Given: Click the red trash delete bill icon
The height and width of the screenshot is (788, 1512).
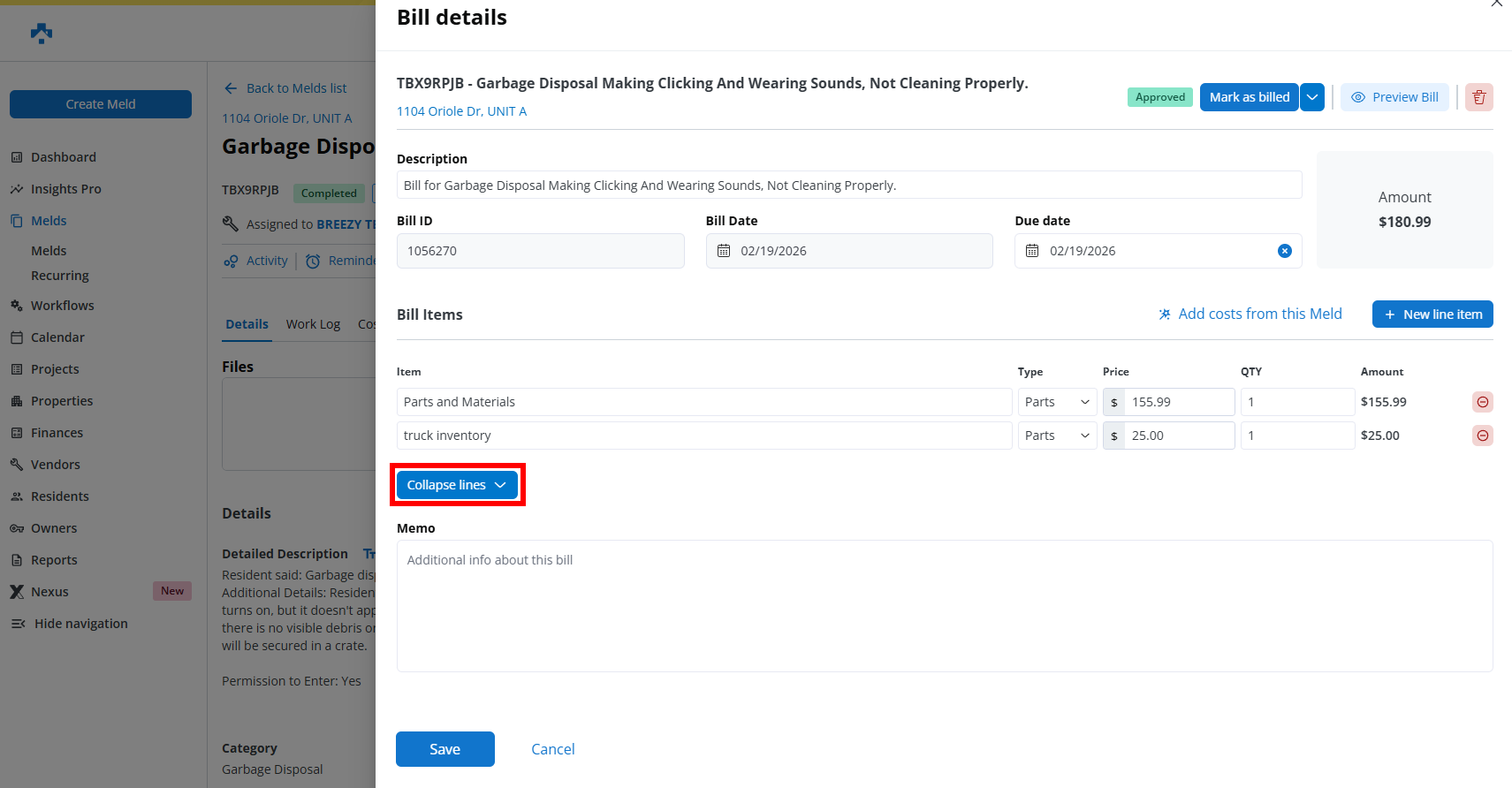Looking at the screenshot, I should click(x=1478, y=97).
